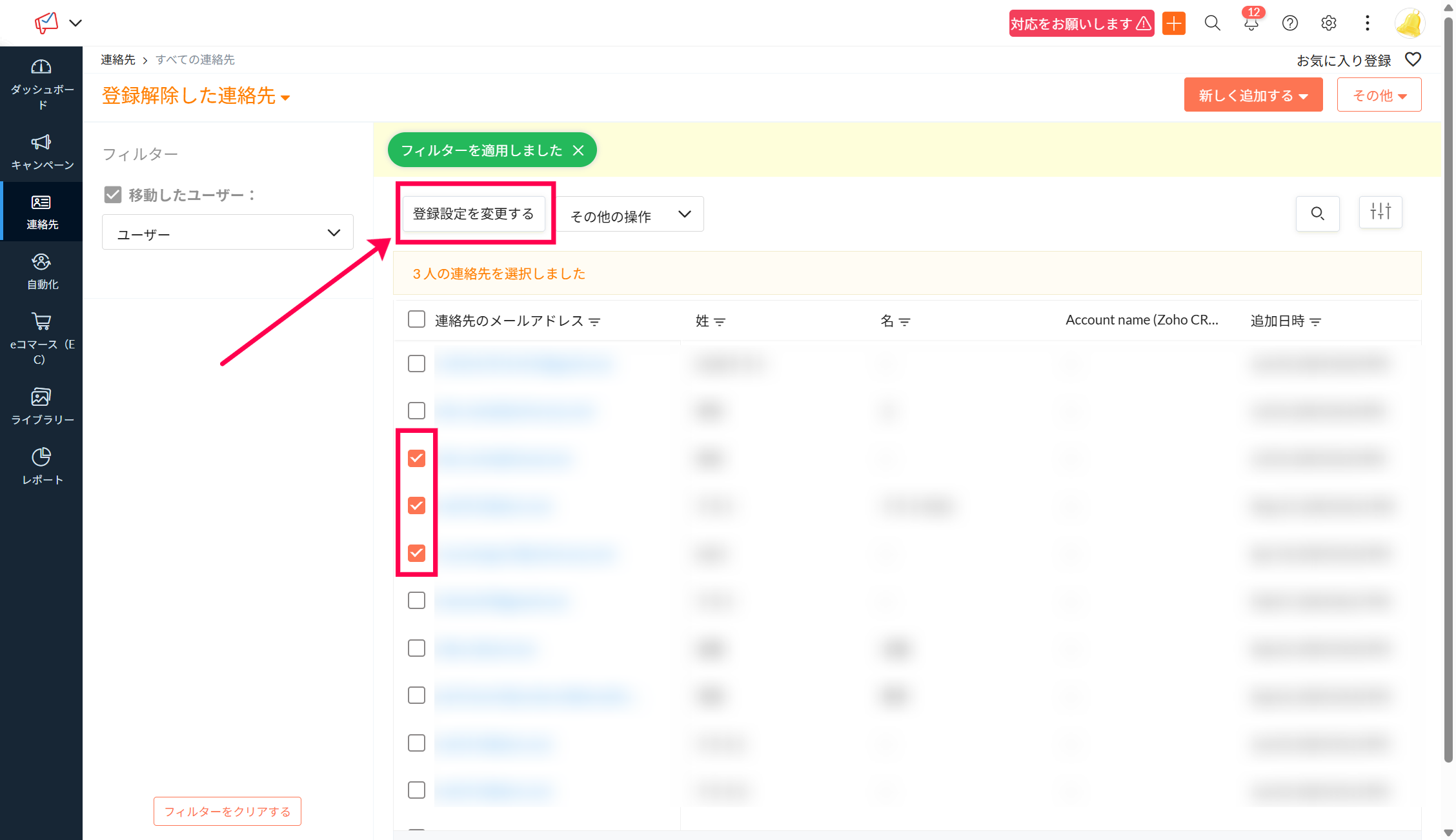
Task: Click the orange plus quick-add icon
Action: [1174, 24]
